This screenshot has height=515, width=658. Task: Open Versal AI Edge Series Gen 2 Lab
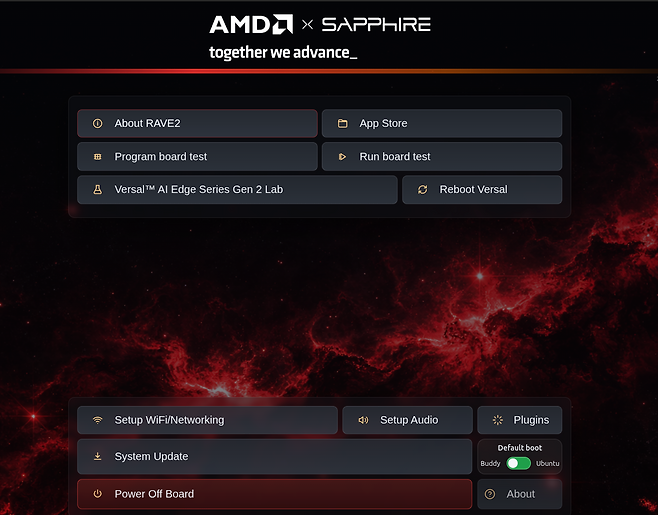237,190
